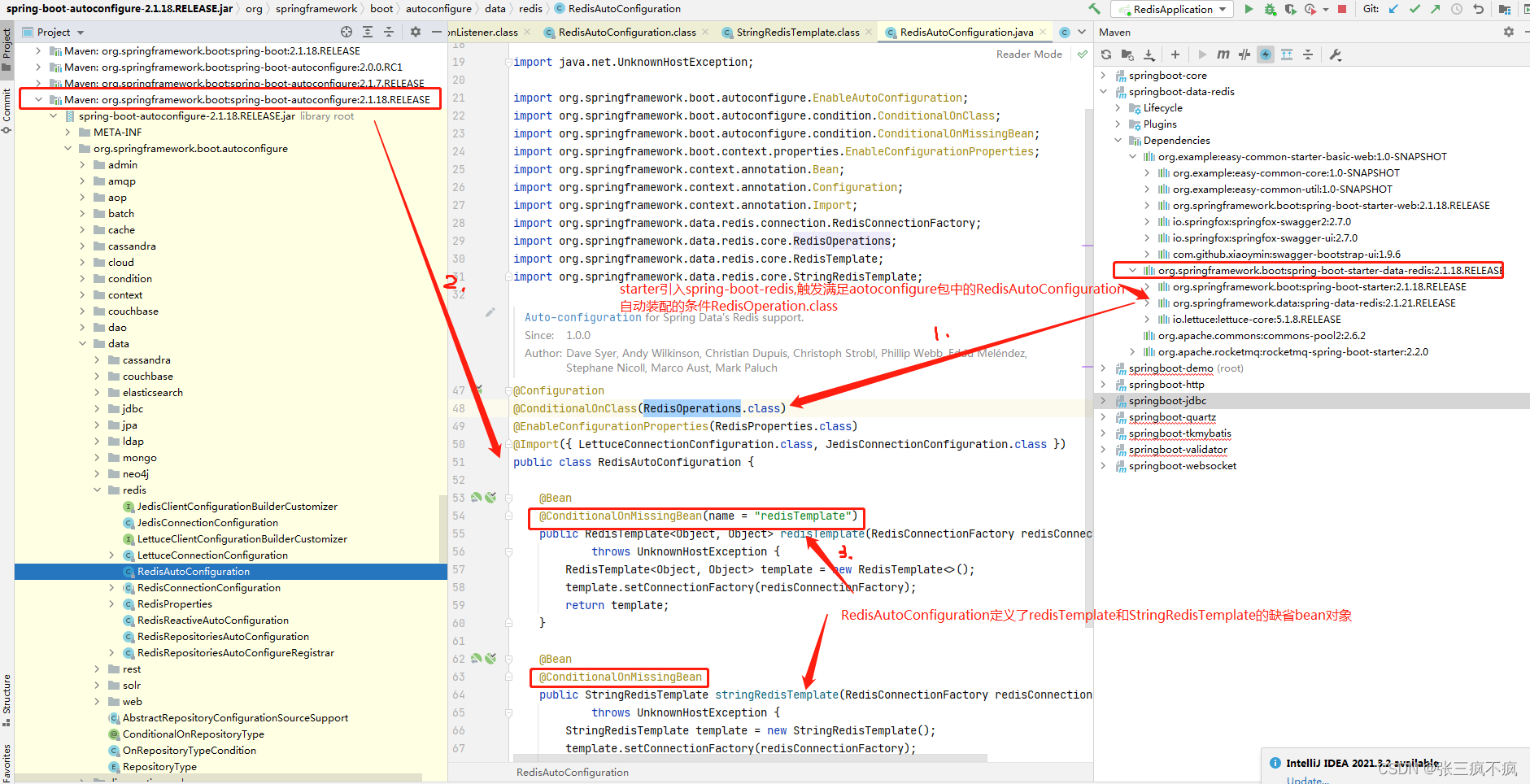Open Project Structure dialog icon
Image resolution: width=1530 pixels, height=784 pixels.
click(1505, 9)
